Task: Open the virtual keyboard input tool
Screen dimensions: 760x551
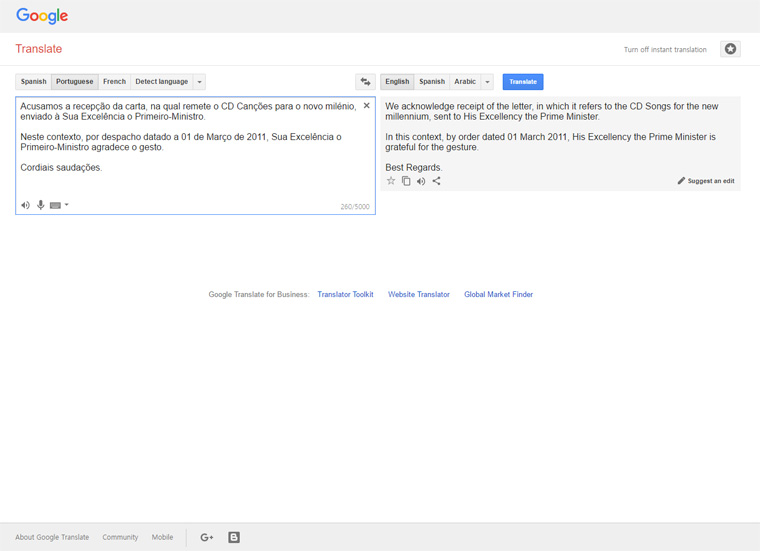Action: tap(55, 205)
